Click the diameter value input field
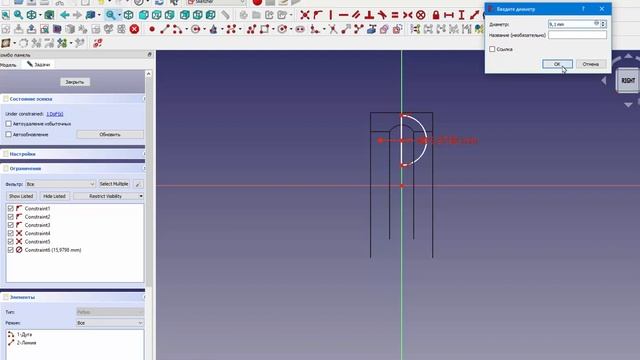 point(573,24)
